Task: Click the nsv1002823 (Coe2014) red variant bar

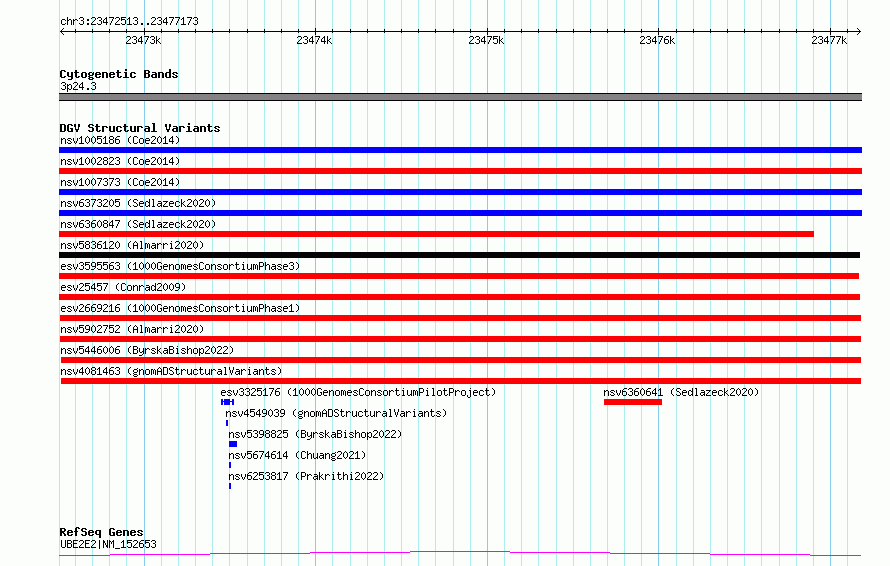Action: click(460, 171)
